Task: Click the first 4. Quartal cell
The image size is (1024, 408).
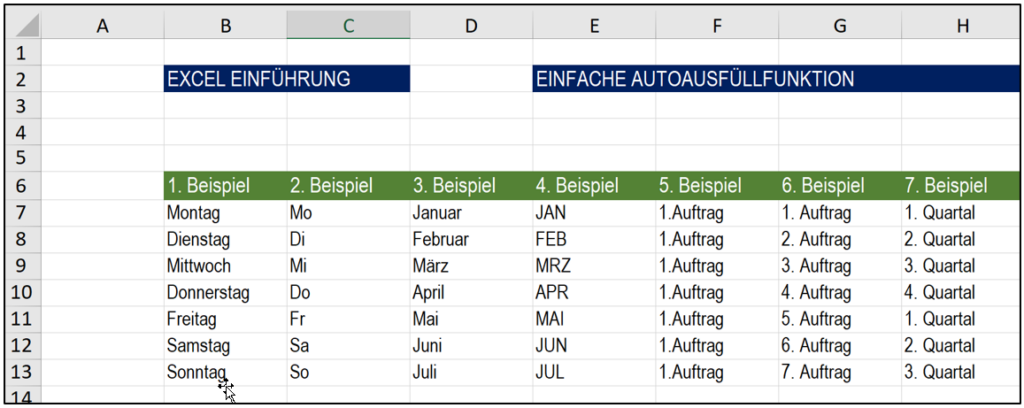Action: click(961, 292)
